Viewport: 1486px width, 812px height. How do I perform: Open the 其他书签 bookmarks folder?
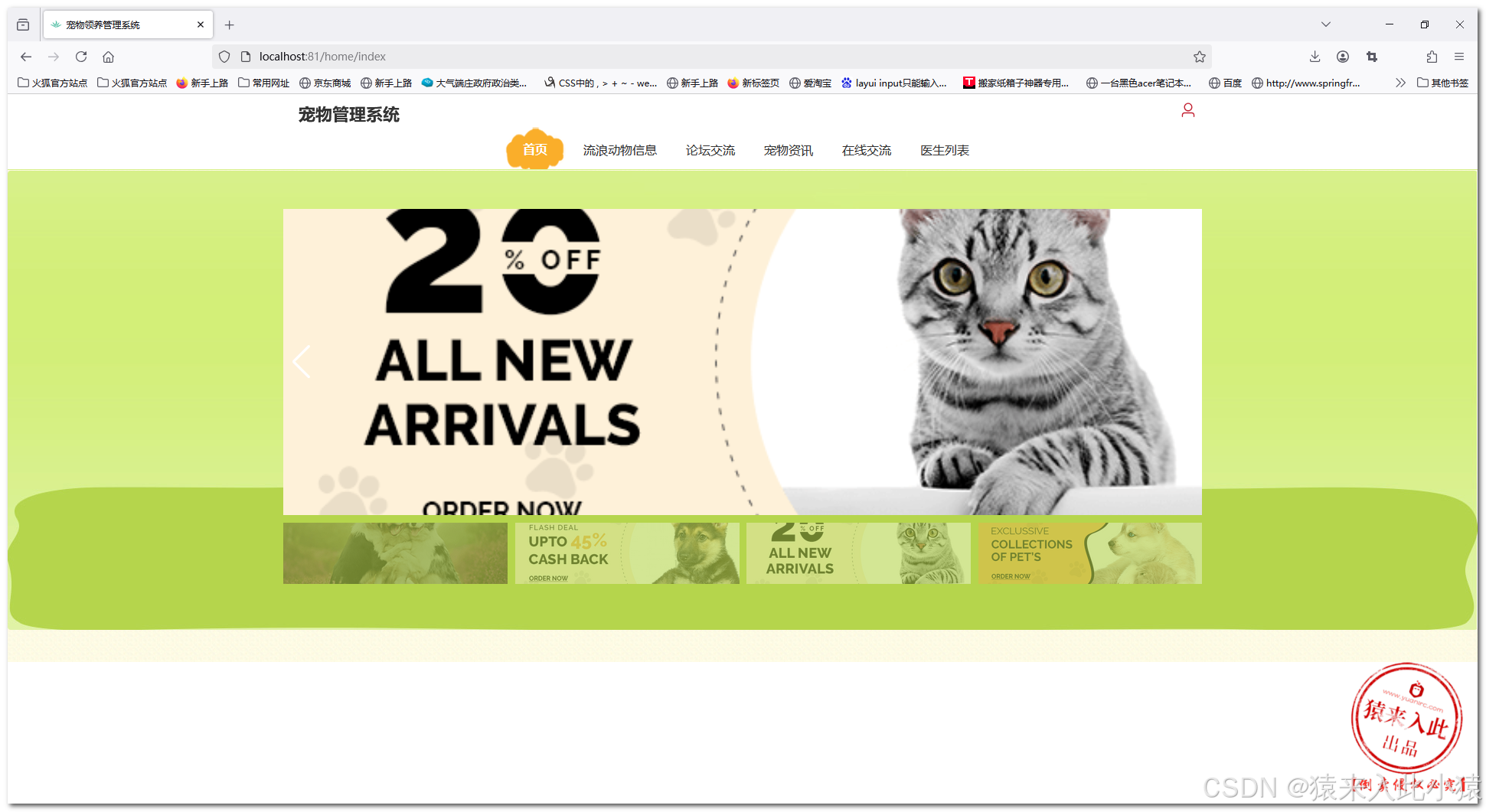click(x=1443, y=83)
